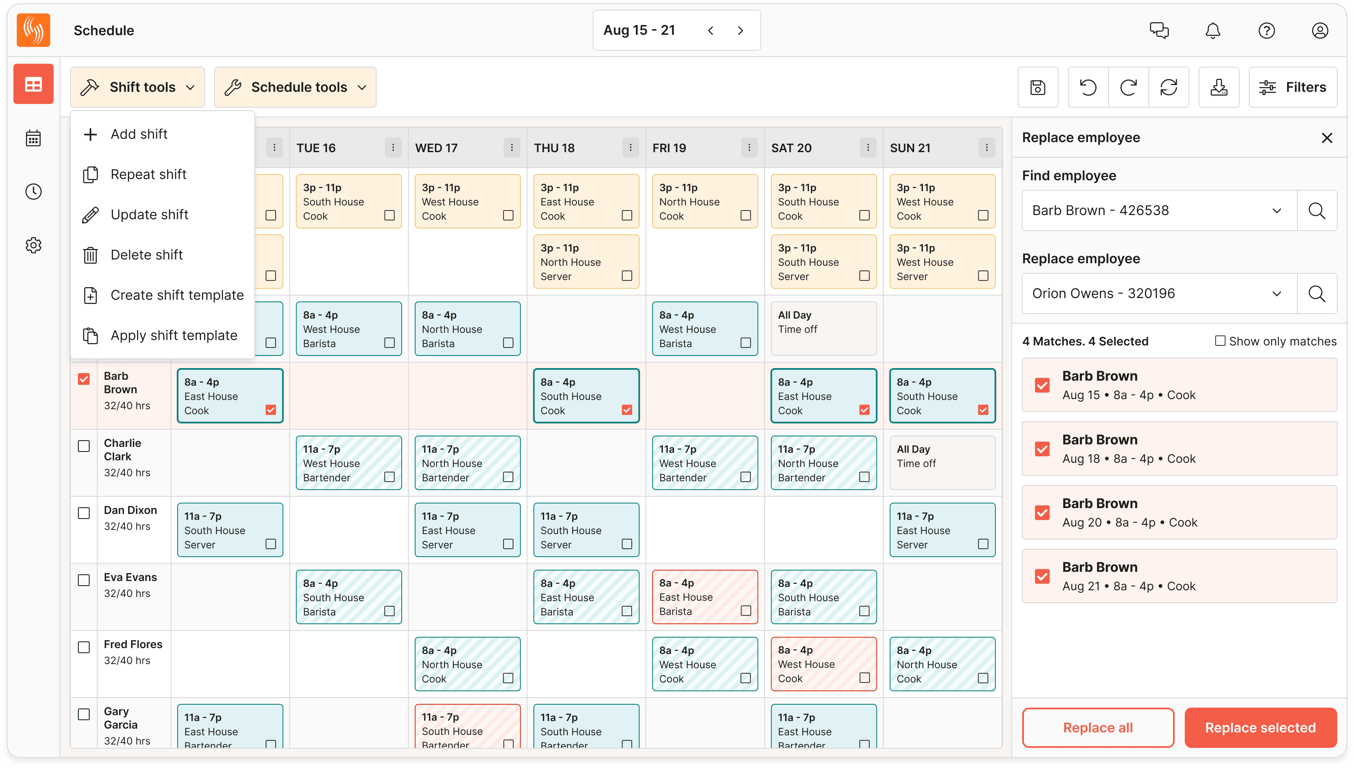Click Saturday All Day Time off block
The height and width of the screenshot is (768, 1354).
tap(823, 329)
